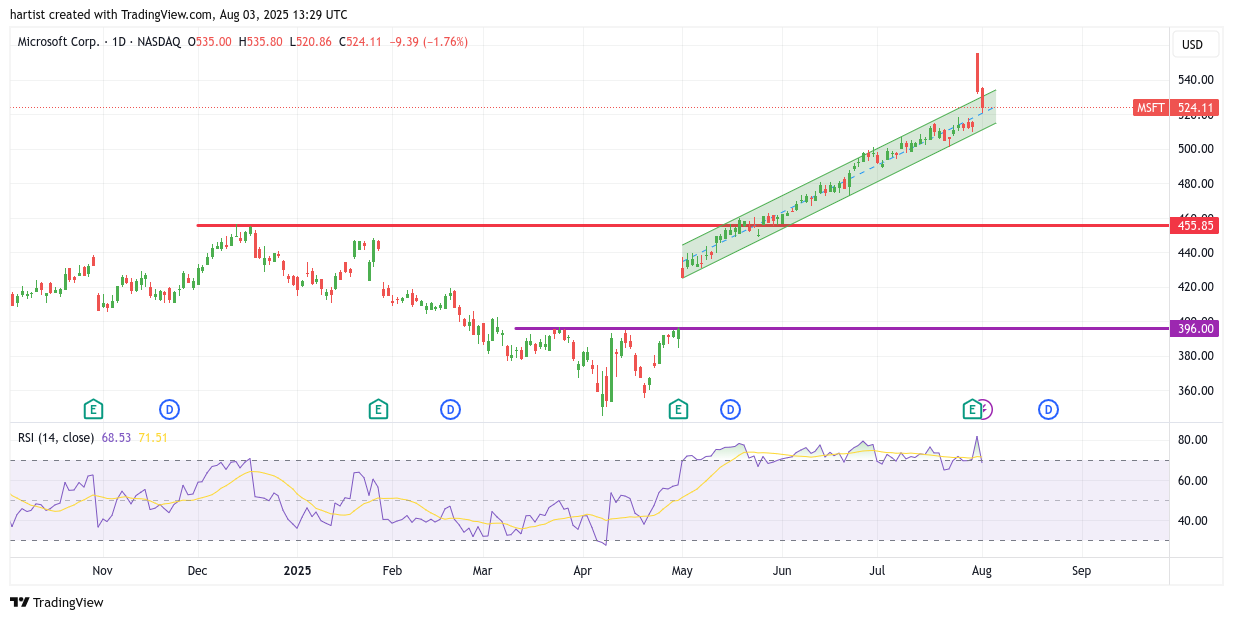Image resolution: width=1233 pixels, height=620 pixels.
Task: Click the Jul label on time axis
Action: [877, 571]
